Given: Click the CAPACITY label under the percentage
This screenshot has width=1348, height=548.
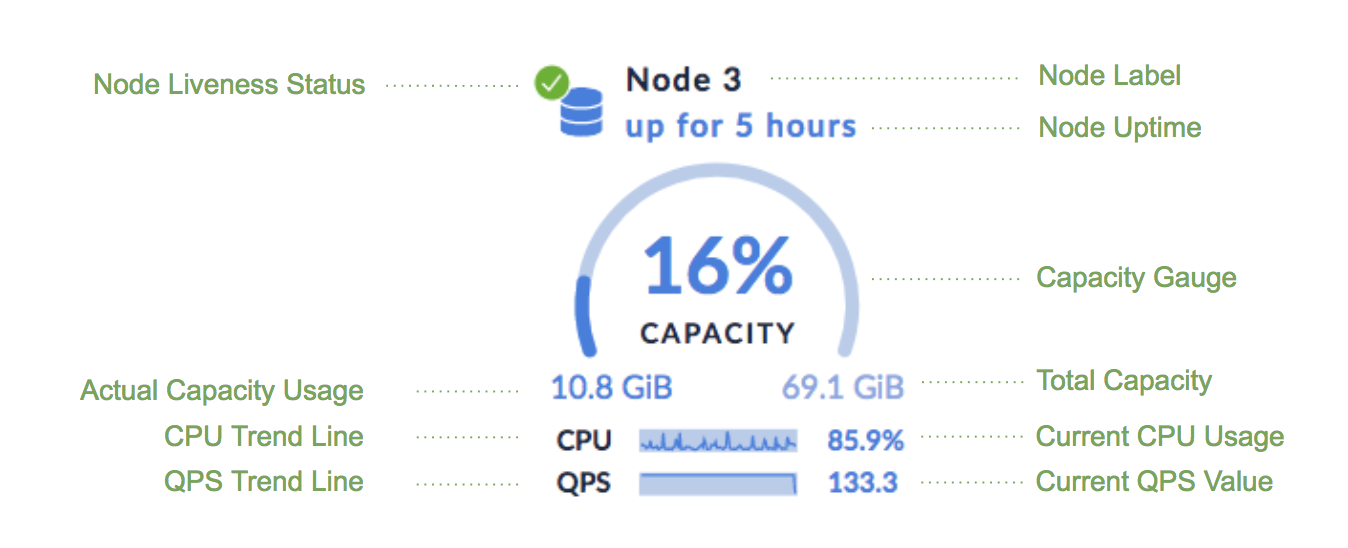Looking at the screenshot, I should (718, 332).
